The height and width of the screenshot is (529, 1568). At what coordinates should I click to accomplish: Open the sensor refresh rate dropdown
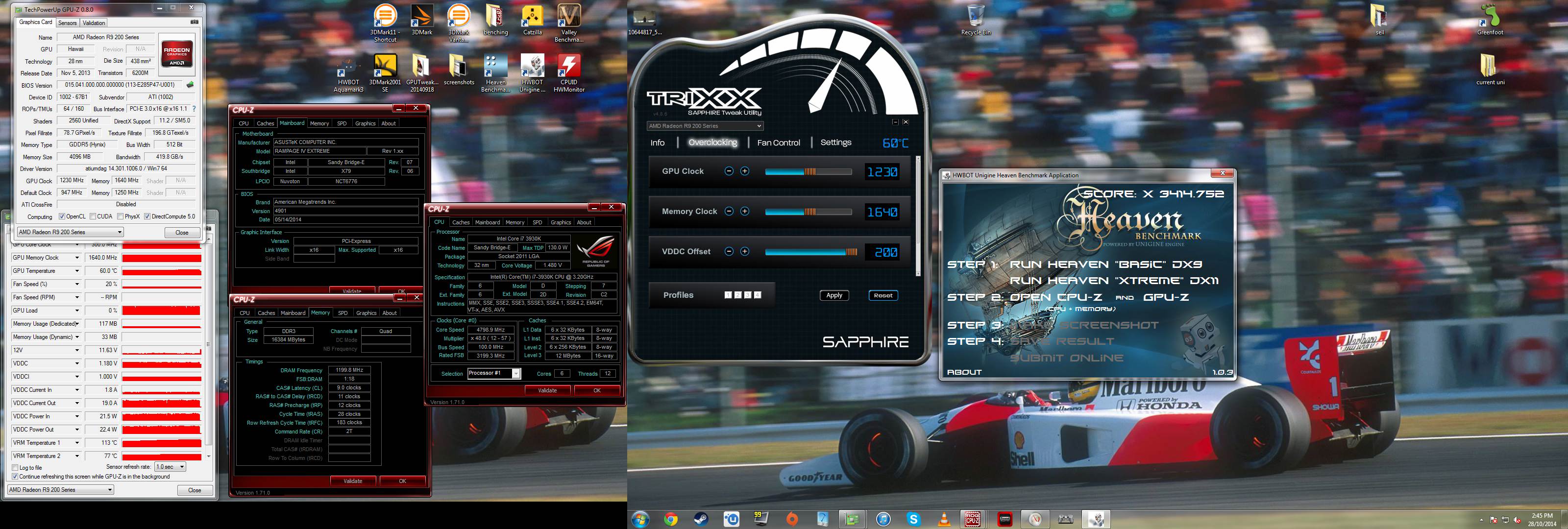click(x=170, y=467)
